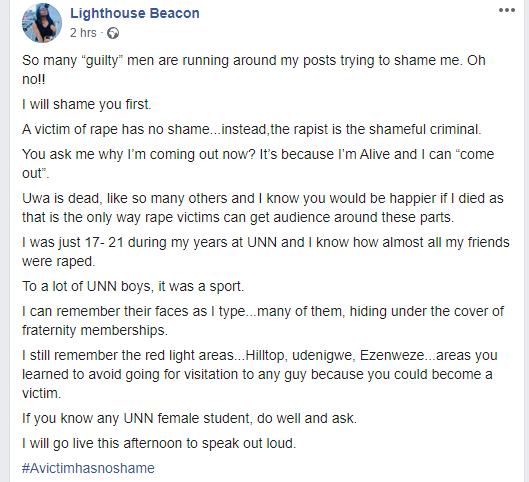Open the '2 hrs' timestamp permalink
This screenshot has height=482, width=529.
(83, 33)
